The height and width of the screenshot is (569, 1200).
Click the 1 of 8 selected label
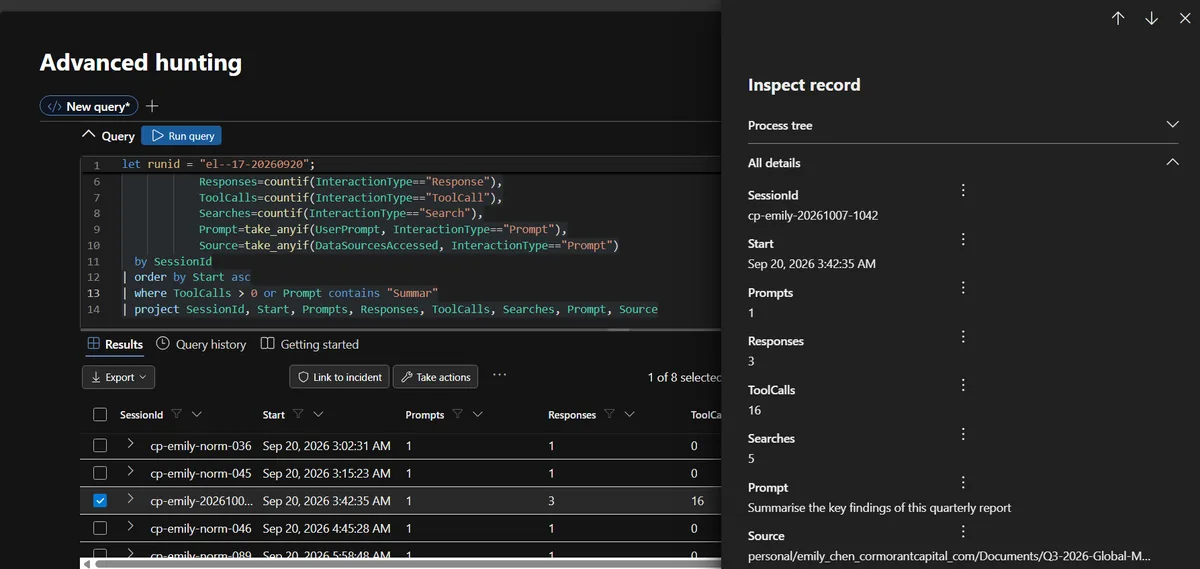(684, 377)
